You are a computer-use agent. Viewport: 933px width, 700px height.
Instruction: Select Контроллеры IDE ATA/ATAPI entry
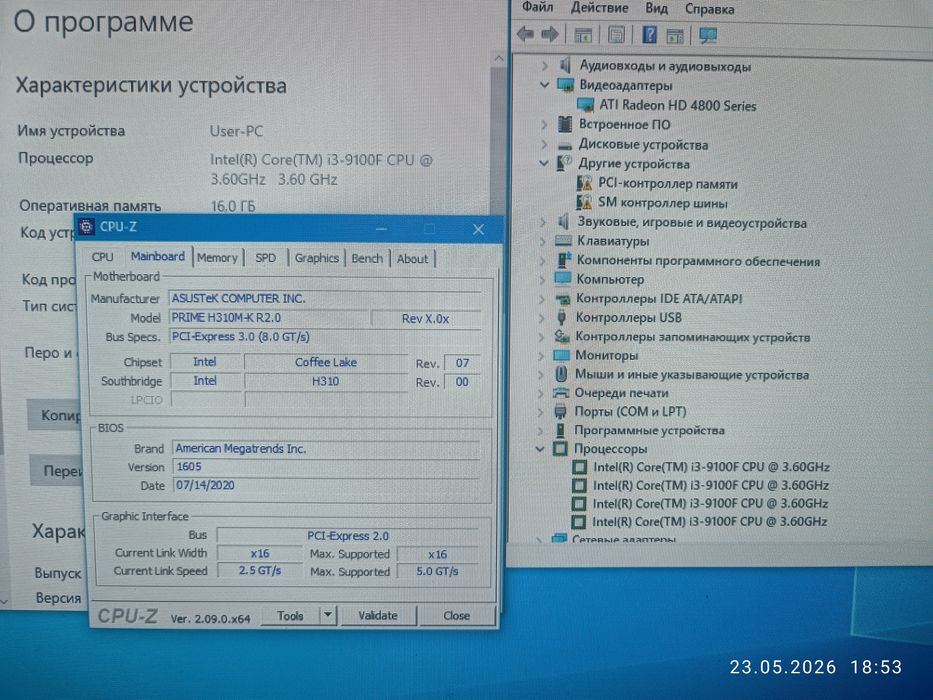(659, 299)
